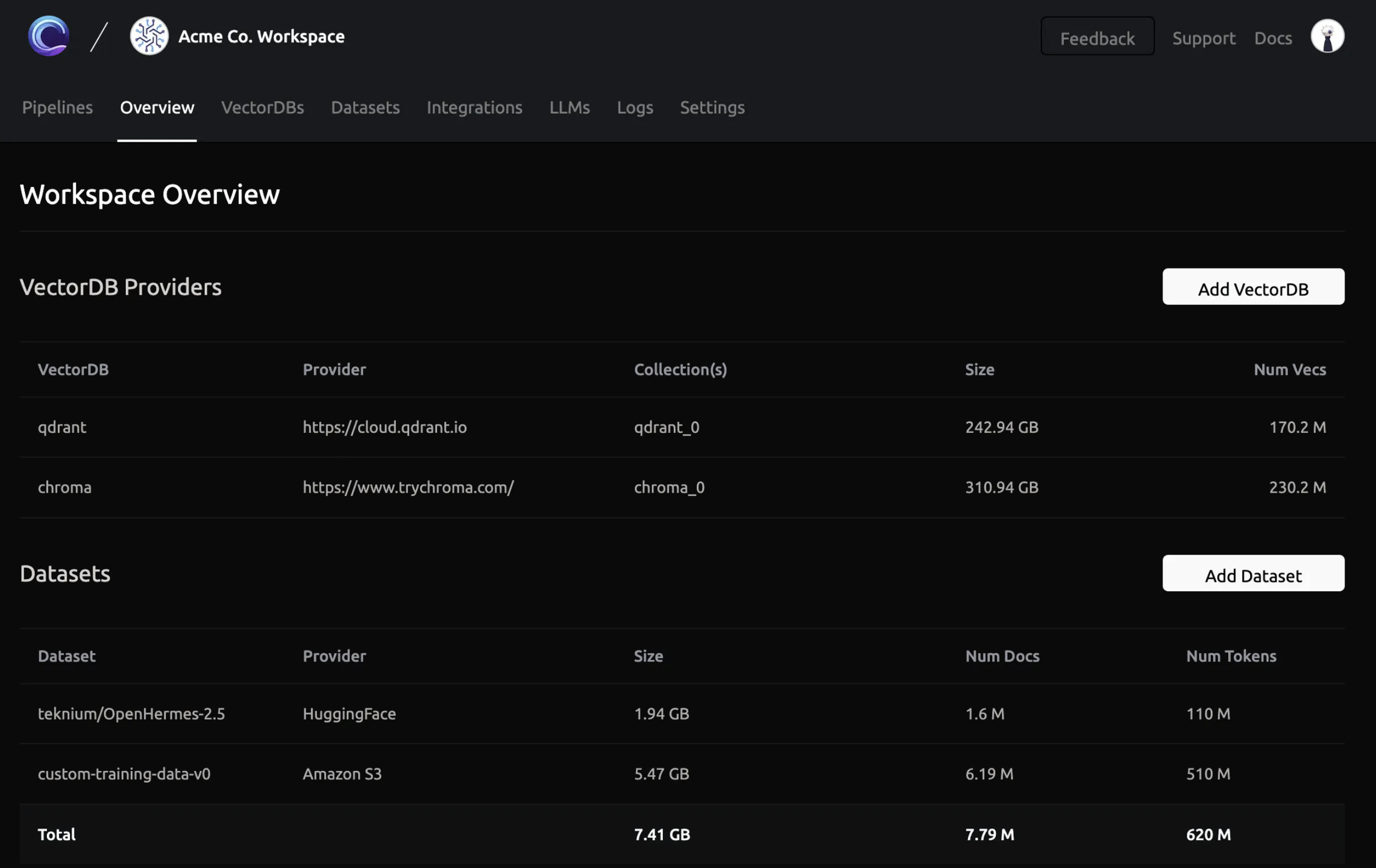This screenshot has width=1376, height=868.
Task: Open the Settings tab
Action: click(712, 107)
